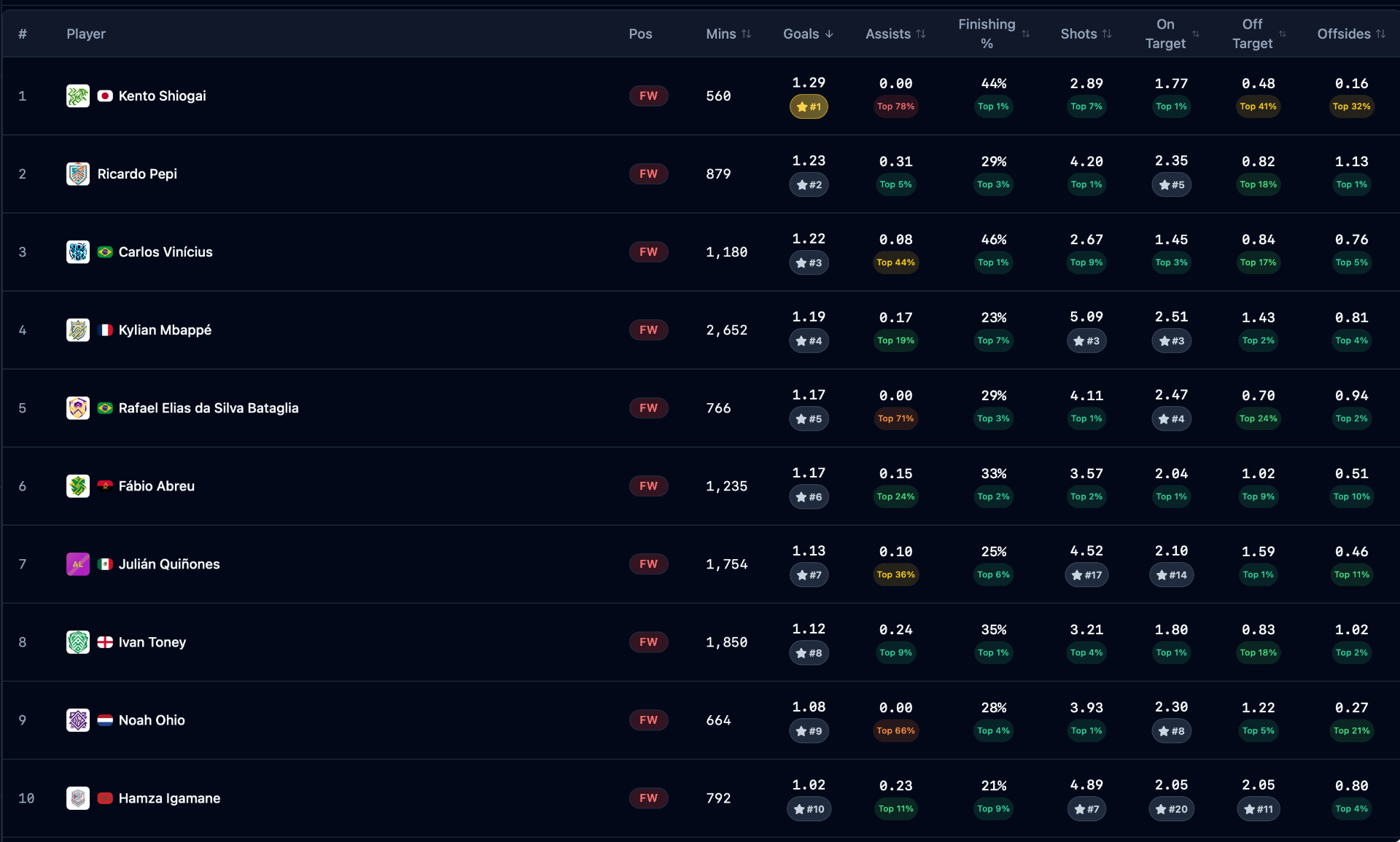
Task: Click Hamza Igamane's club crest icon
Action: pyautogui.click(x=78, y=798)
